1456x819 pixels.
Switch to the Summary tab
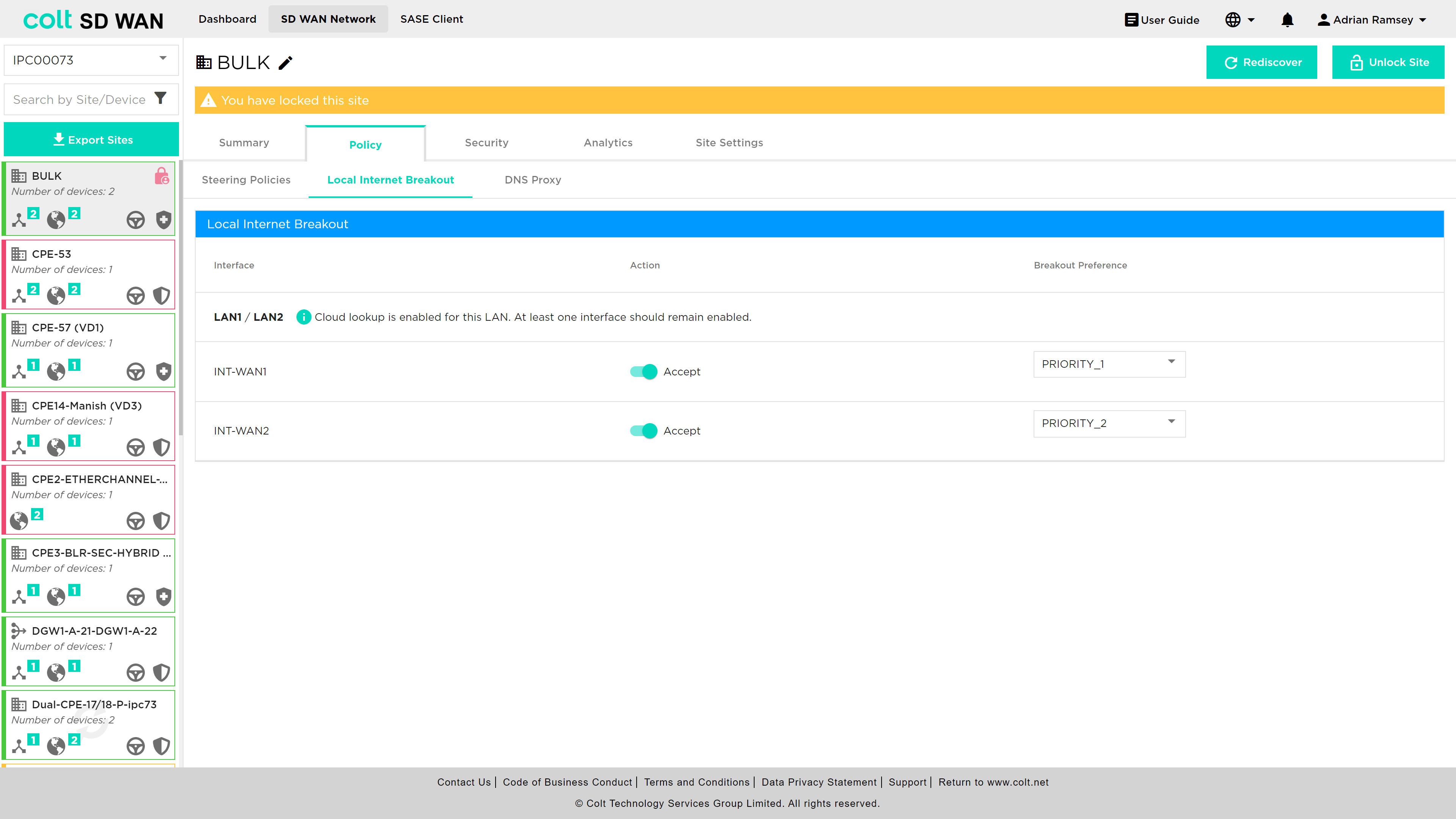[243, 143]
